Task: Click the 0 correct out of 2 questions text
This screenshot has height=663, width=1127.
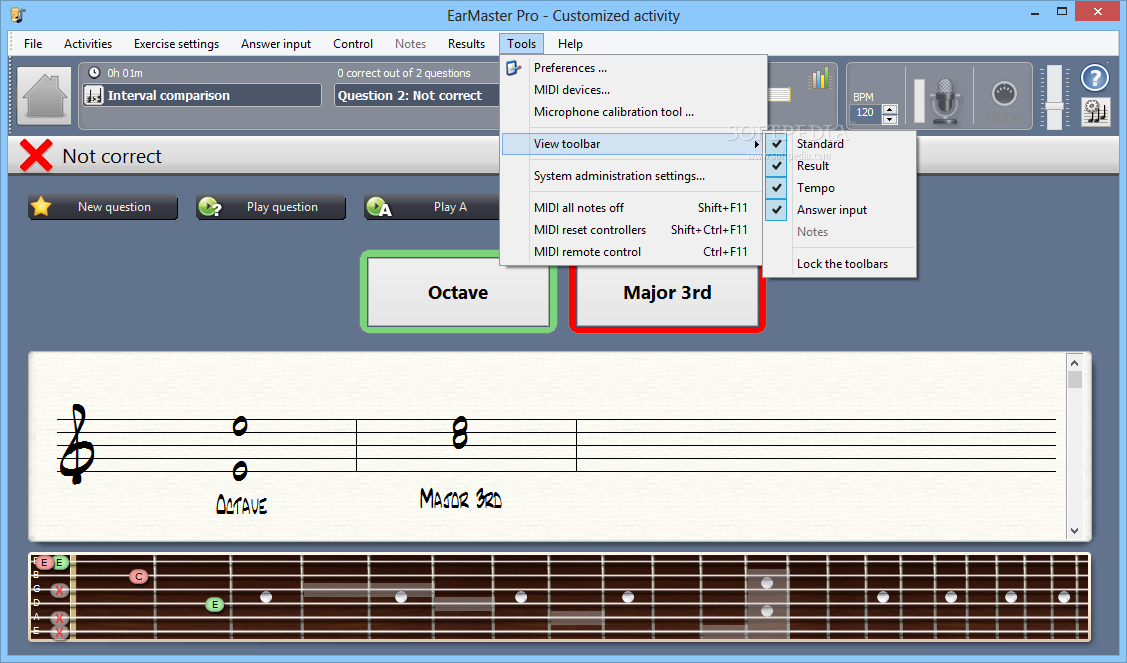Action: tap(403, 73)
